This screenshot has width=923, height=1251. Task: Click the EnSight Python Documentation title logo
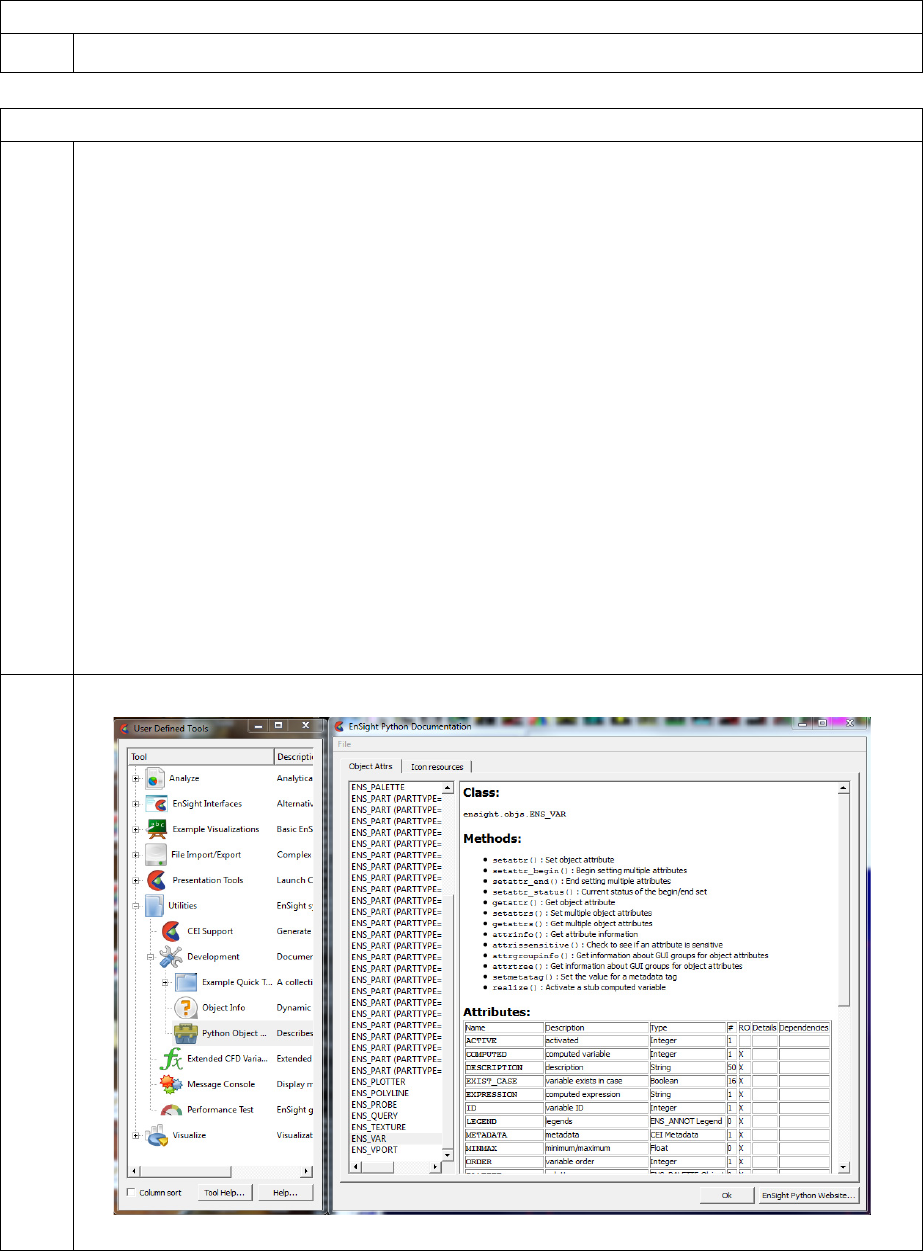340,726
